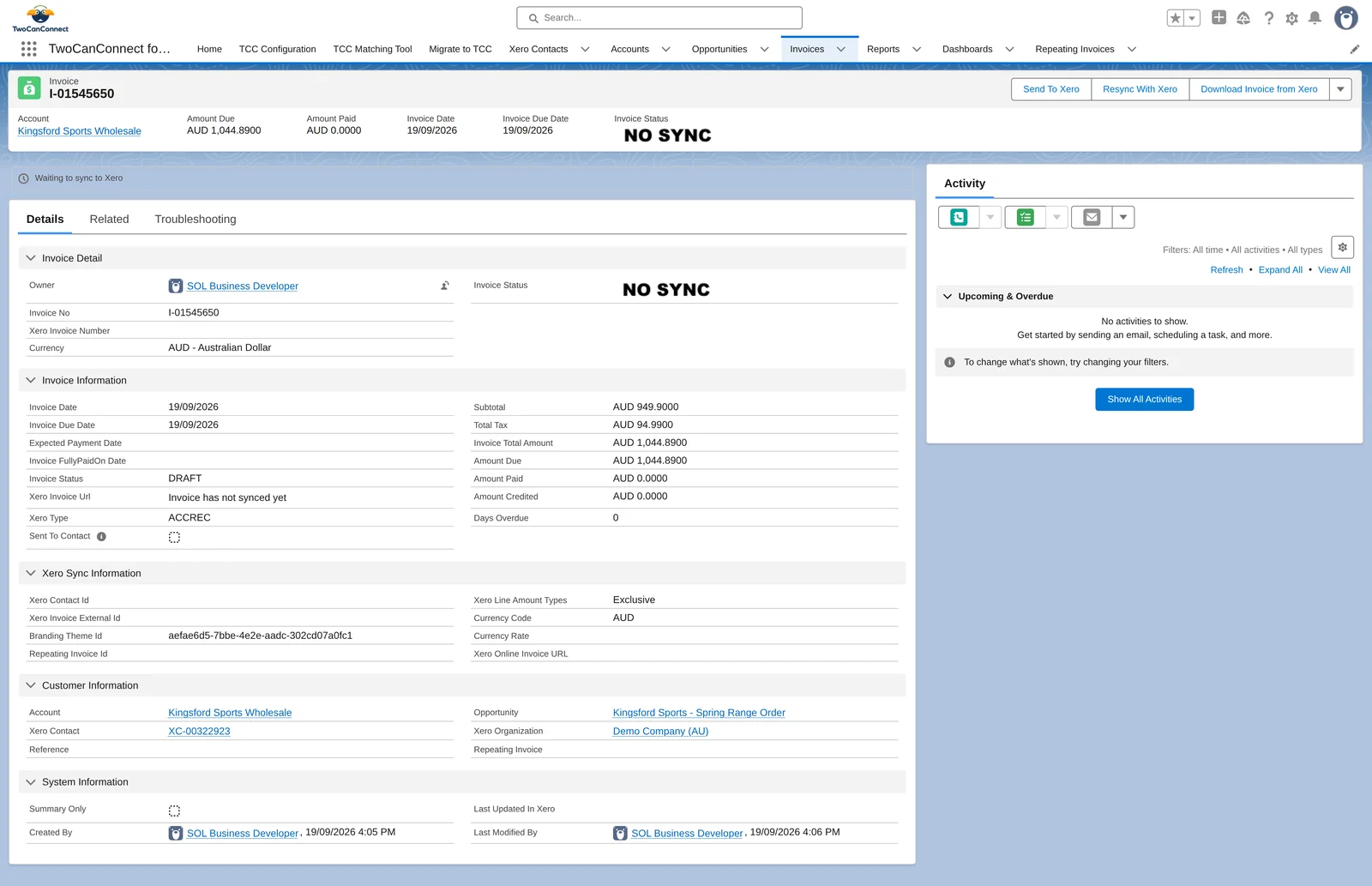1372x886 pixels.
Task: Click the Guidance Center trailhead icon
Action: [x=1243, y=18]
